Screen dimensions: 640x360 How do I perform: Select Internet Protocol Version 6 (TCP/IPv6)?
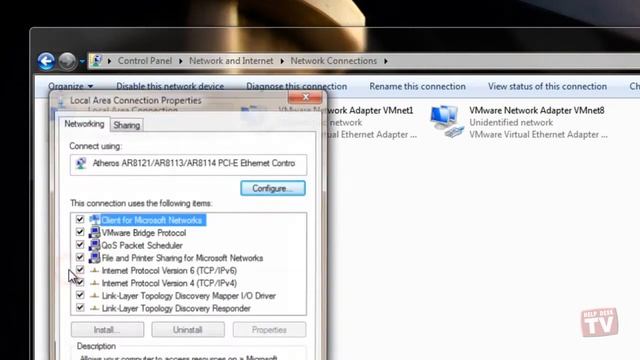coord(169,271)
